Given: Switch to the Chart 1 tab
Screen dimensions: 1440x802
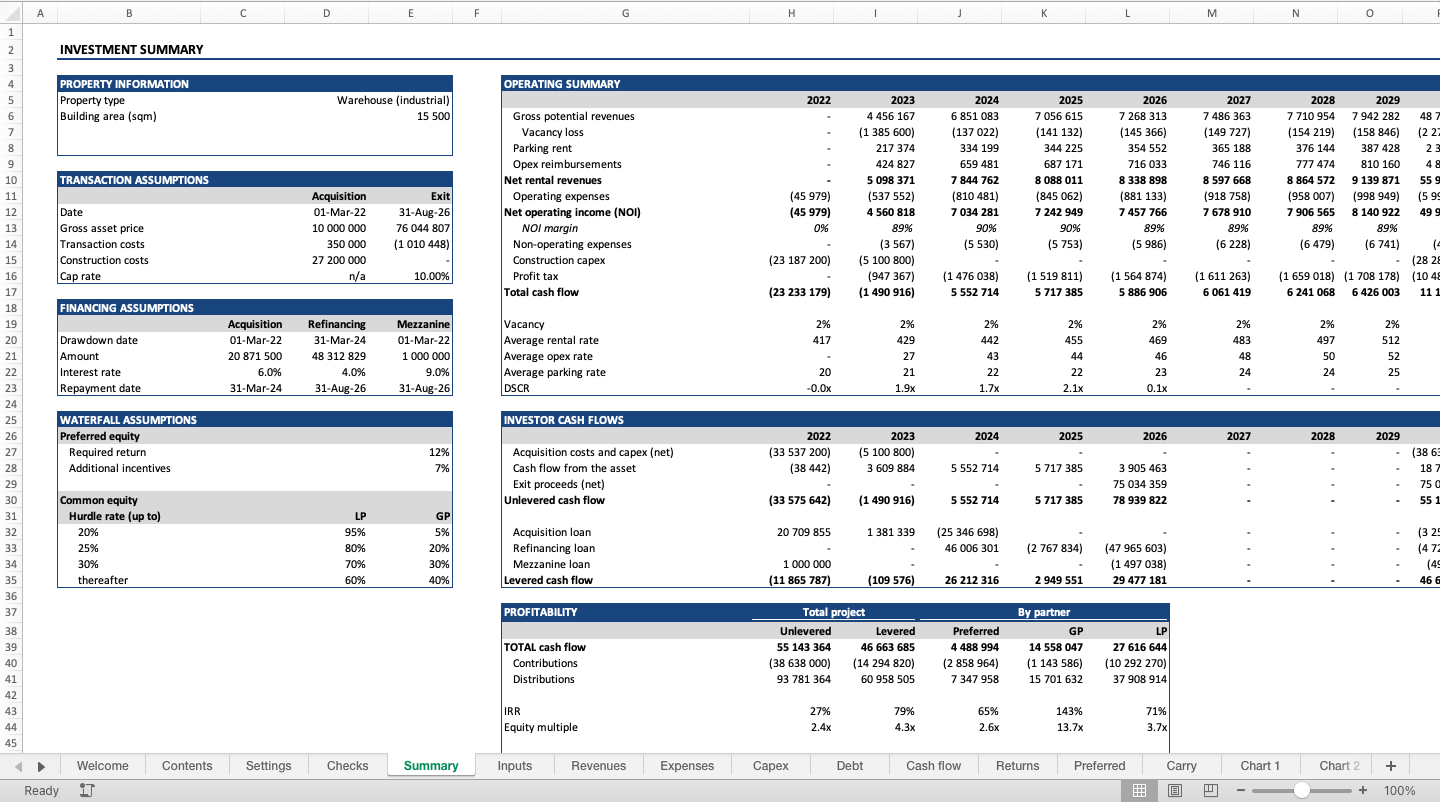Looking at the screenshot, I should [x=1260, y=765].
